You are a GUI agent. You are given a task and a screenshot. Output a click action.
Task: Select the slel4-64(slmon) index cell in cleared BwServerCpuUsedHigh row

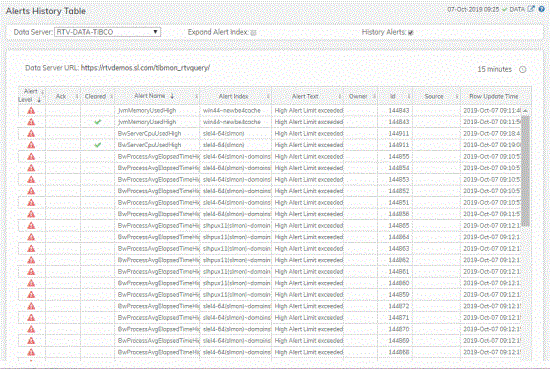(x=236, y=145)
